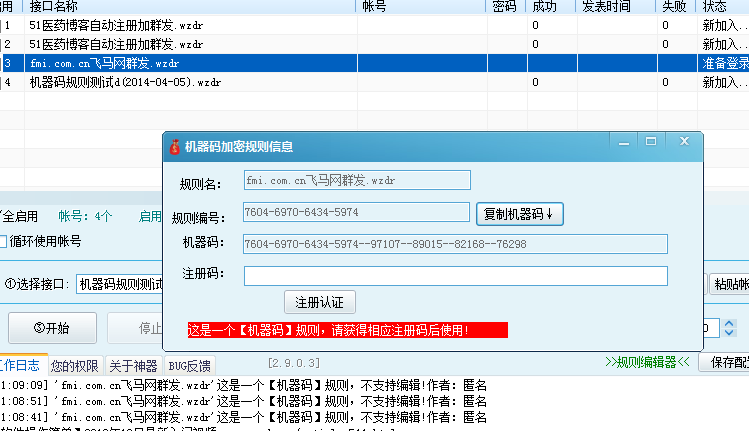Click the 成功 column header
Image resolution: width=749 pixels, height=431 pixels.
pos(552,6)
